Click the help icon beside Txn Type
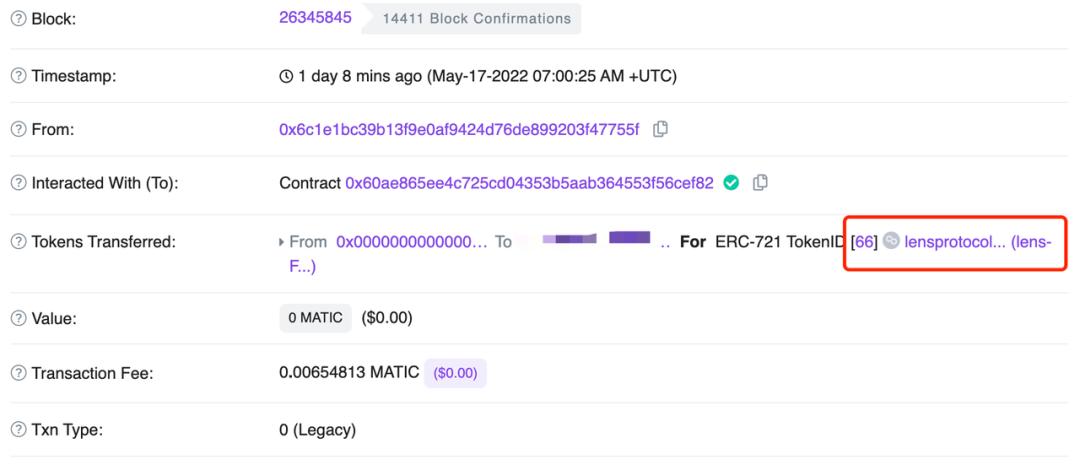The width and height of the screenshot is (1080, 476). click(19, 431)
